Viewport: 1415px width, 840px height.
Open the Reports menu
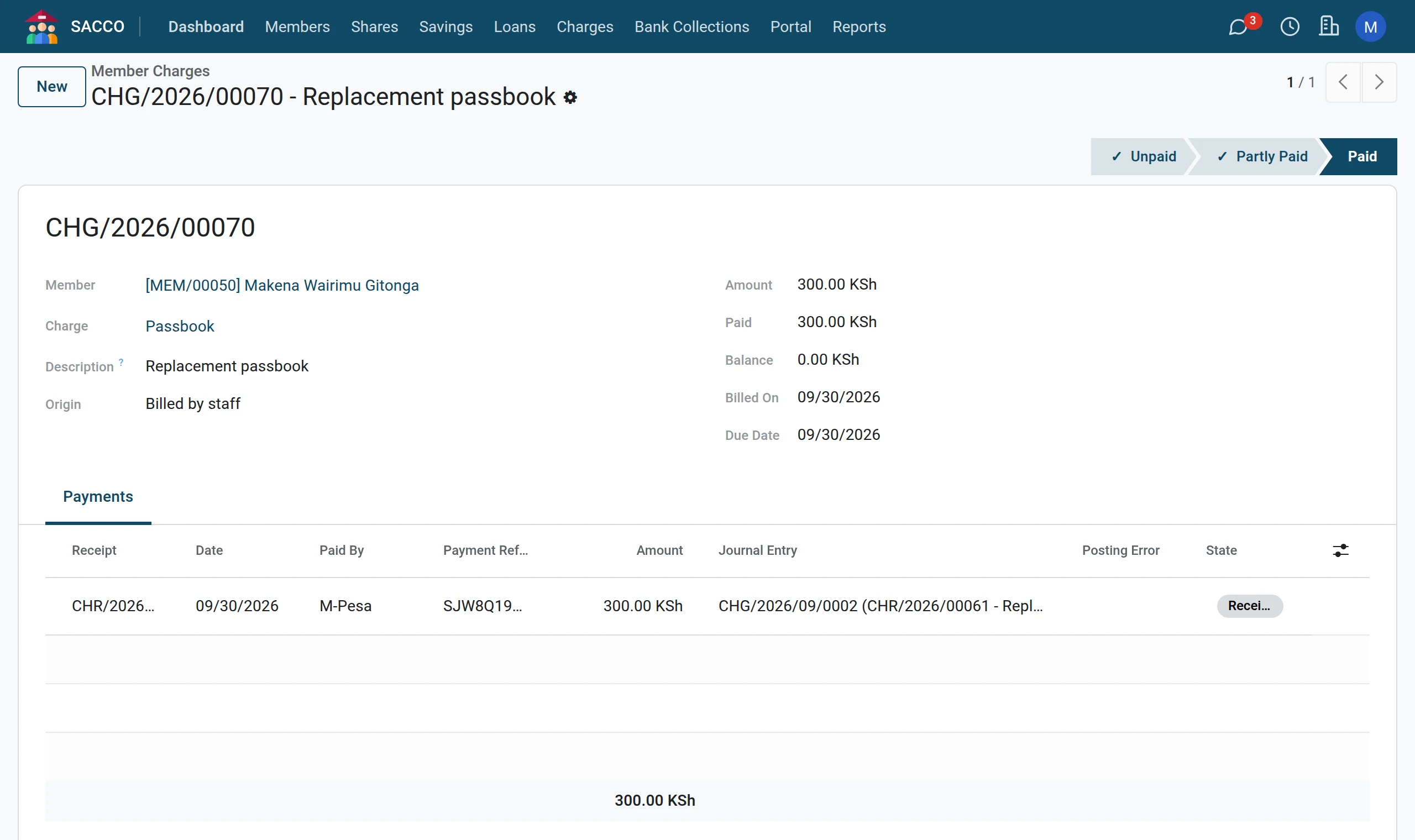click(x=858, y=27)
